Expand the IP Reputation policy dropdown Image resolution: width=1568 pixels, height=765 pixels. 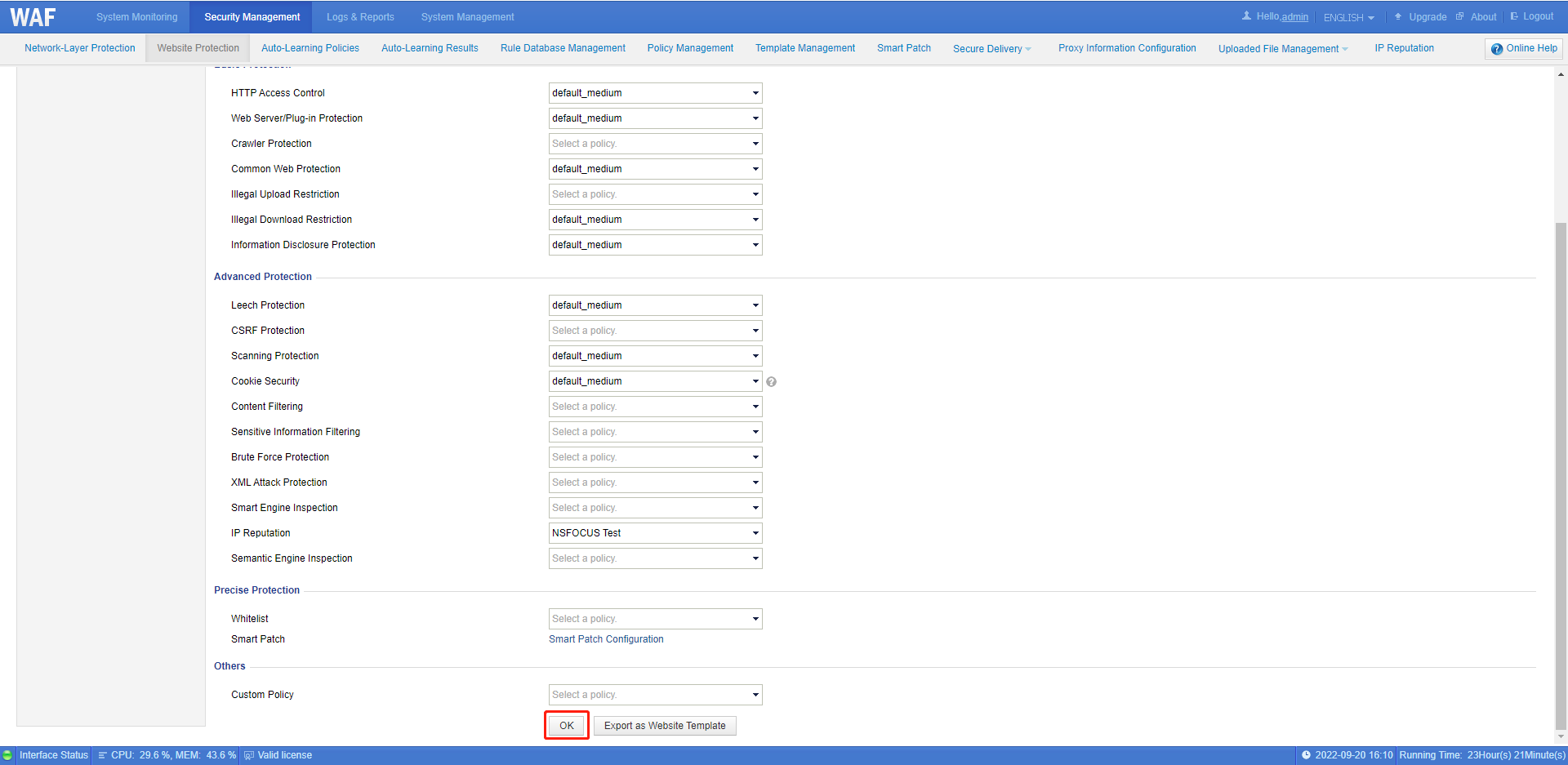(655, 533)
